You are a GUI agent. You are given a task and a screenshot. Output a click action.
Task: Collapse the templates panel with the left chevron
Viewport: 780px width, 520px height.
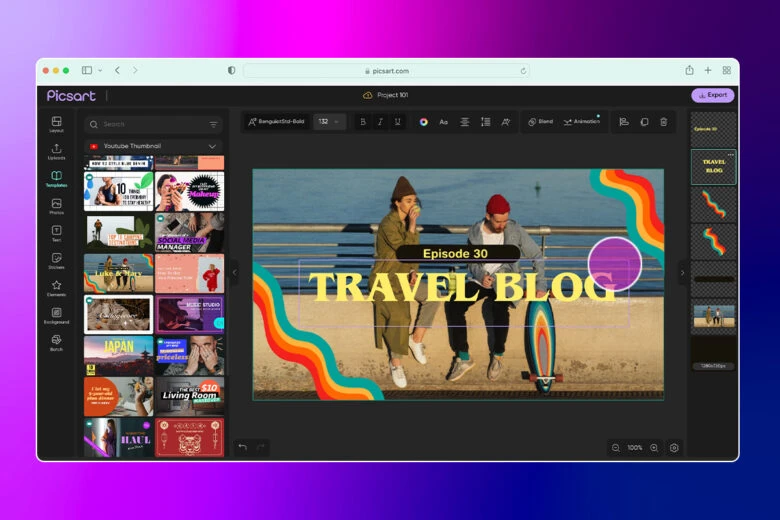[235, 272]
